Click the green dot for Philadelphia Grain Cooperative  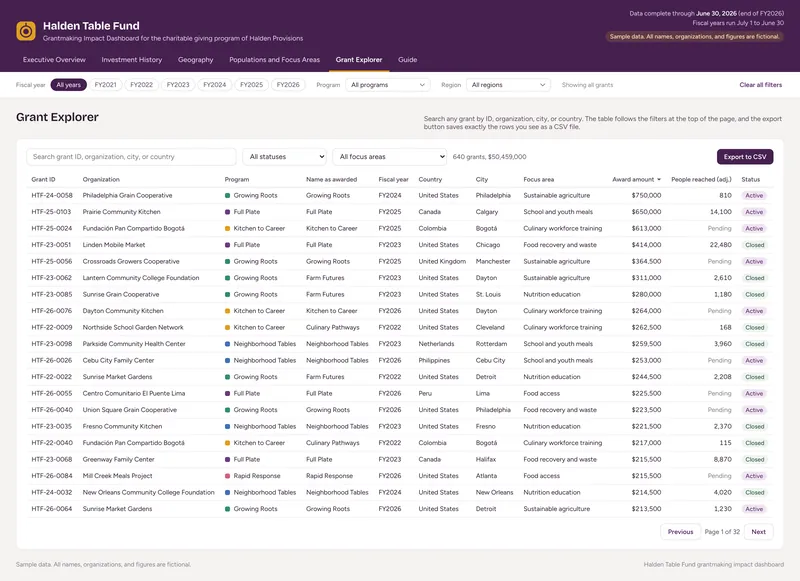pyautogui.click(x=228, y=195)
